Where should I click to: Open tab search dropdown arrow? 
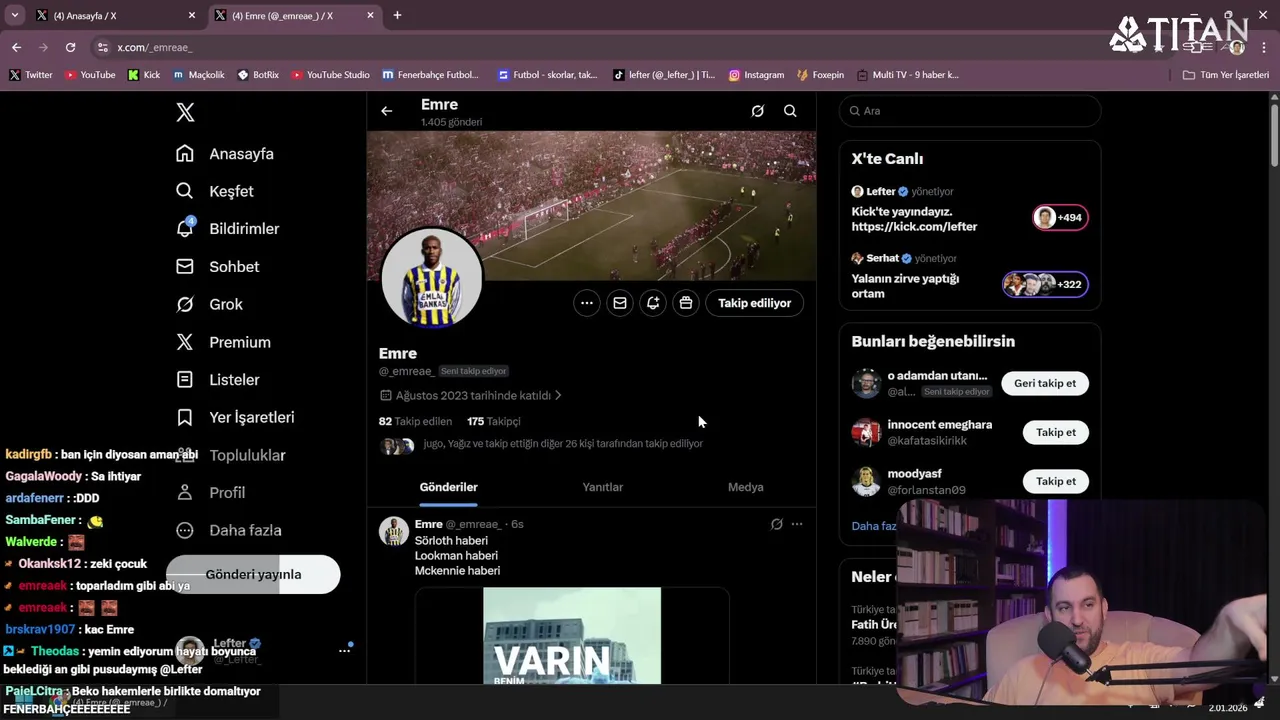[14, 15]
